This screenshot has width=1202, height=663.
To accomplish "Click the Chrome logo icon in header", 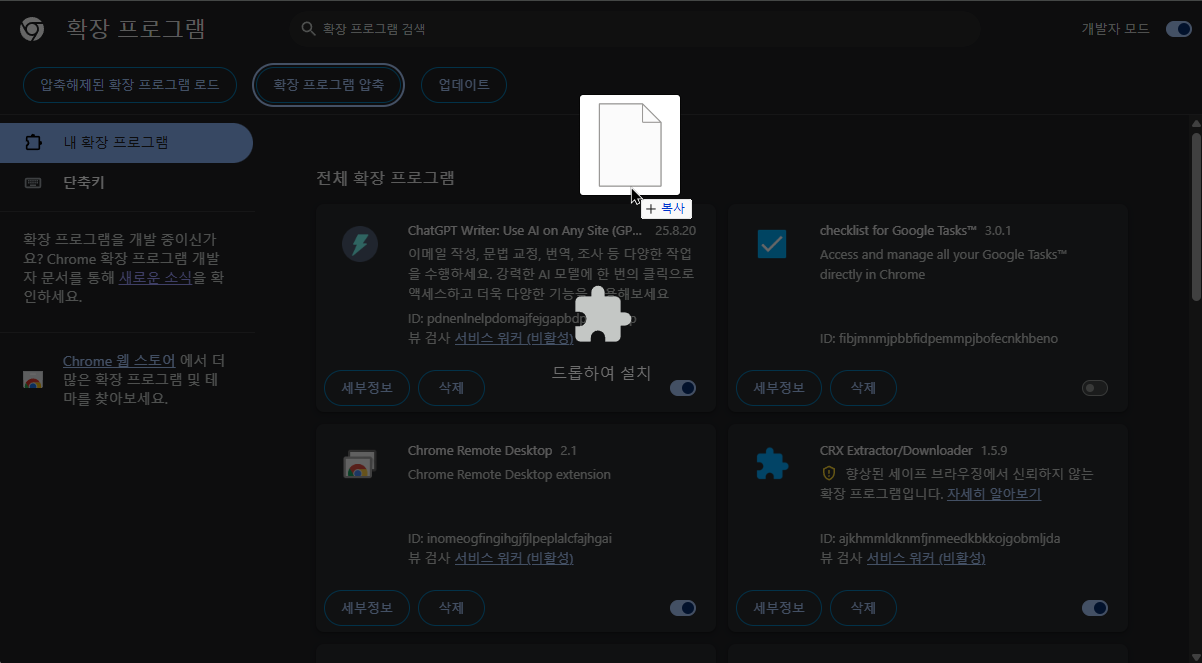I will point(31,29).
